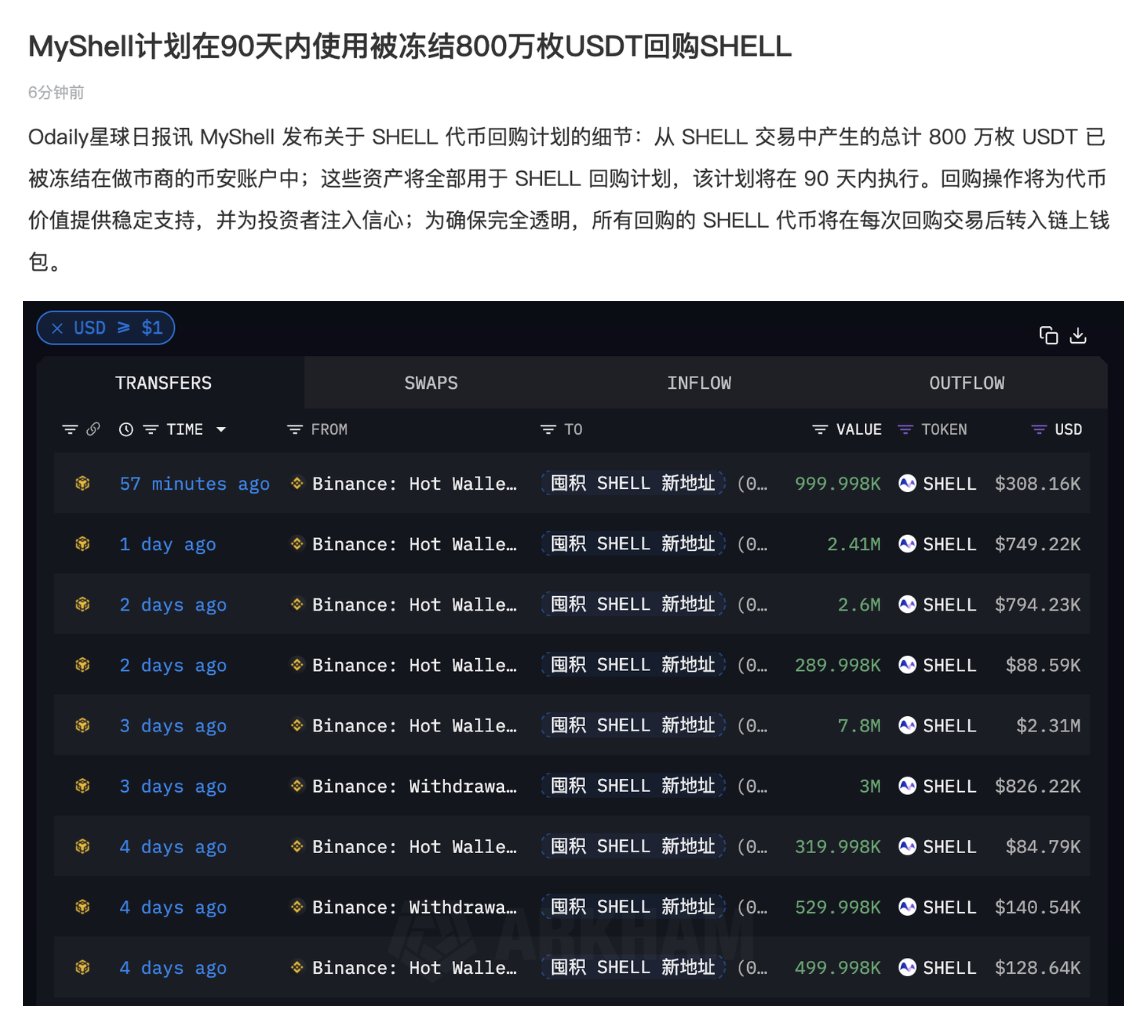
Task: Click SHELL token icon in 289.998K row
Action: [x=907, y=665]
